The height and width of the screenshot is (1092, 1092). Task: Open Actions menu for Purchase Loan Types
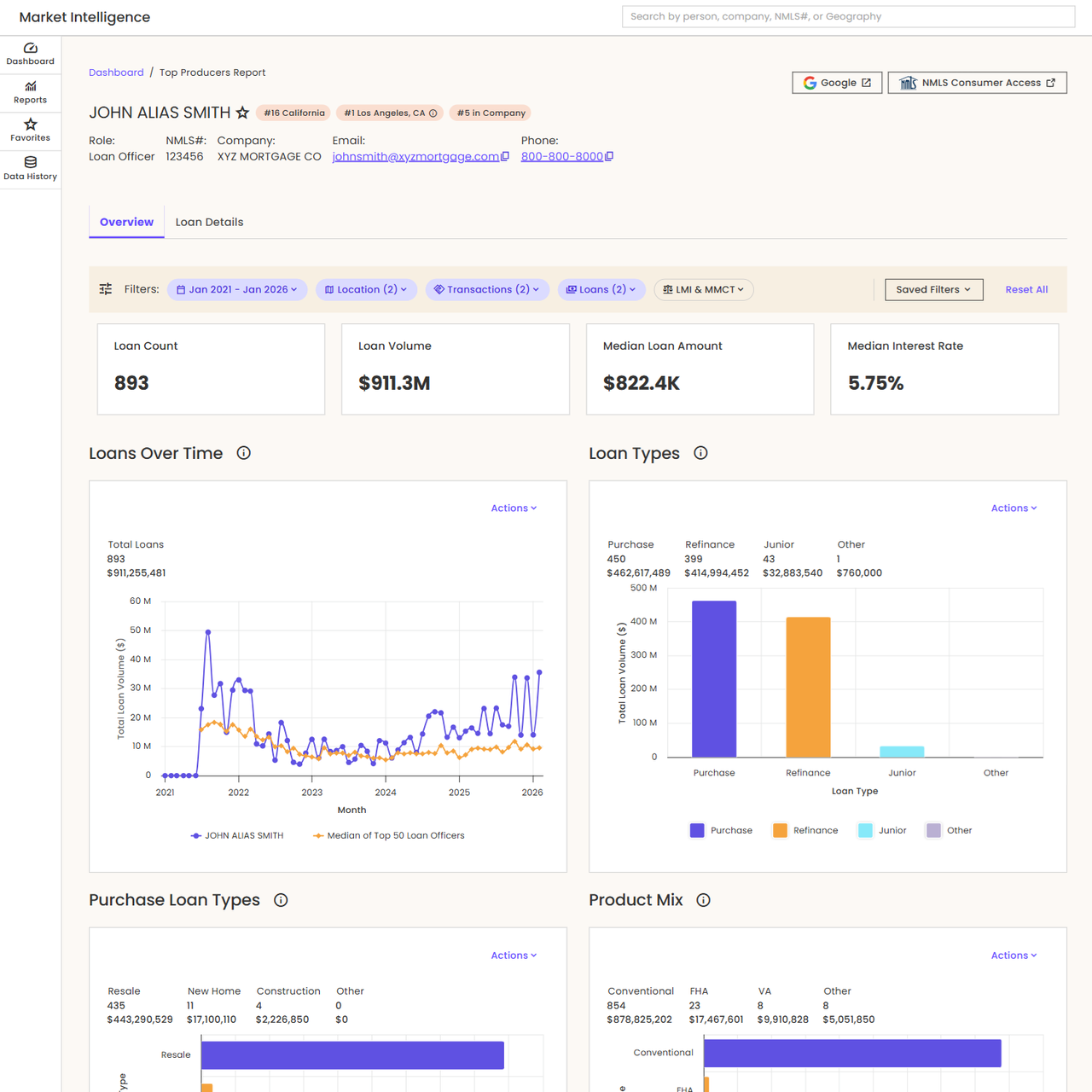[514, 955]
